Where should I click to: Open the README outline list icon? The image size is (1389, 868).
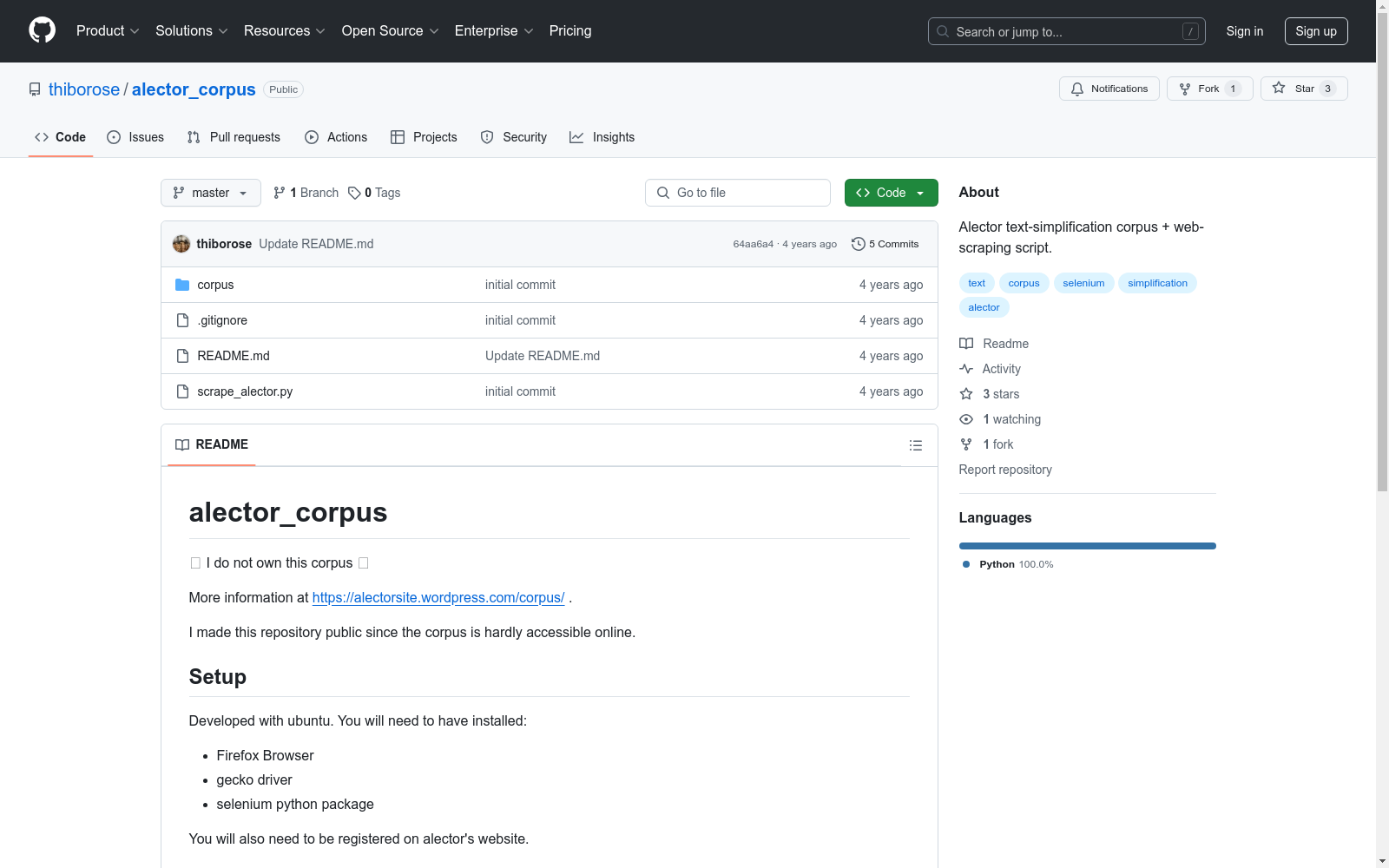pos(915,445)
